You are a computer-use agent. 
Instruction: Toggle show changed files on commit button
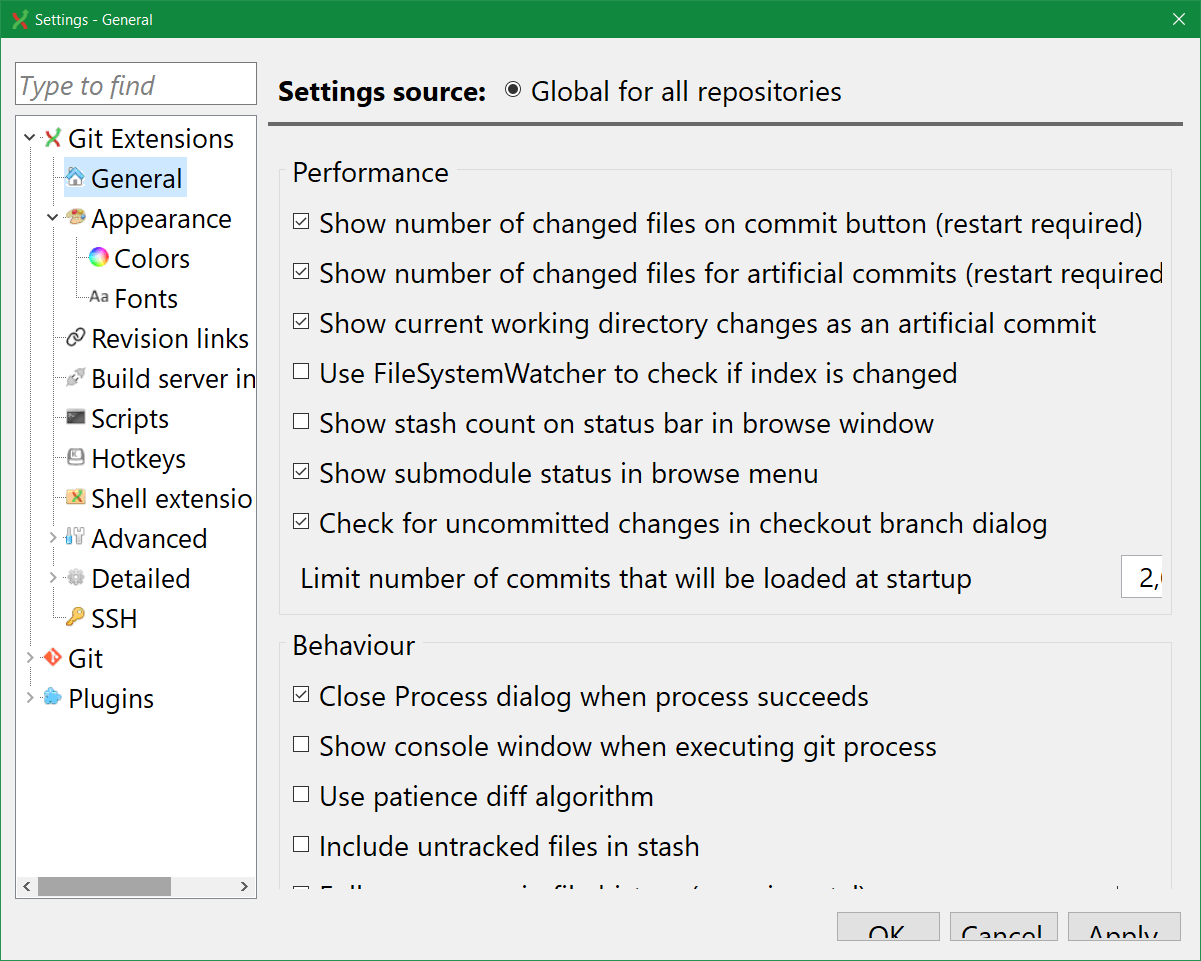coord(301,222)
